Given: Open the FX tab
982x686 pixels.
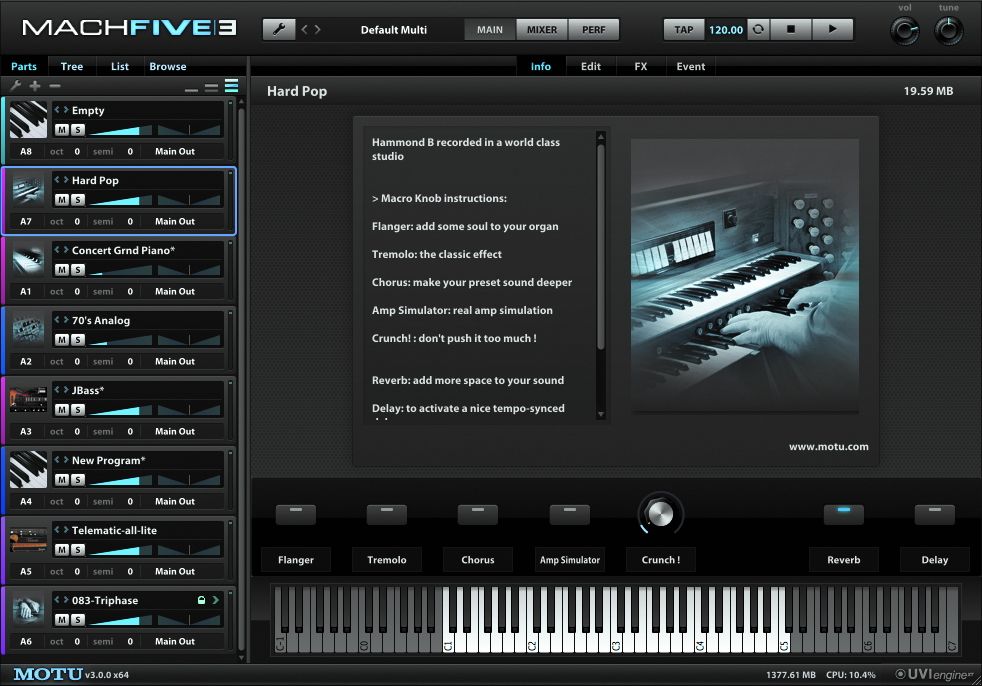Looking at the screenshot, I should 641,66.
